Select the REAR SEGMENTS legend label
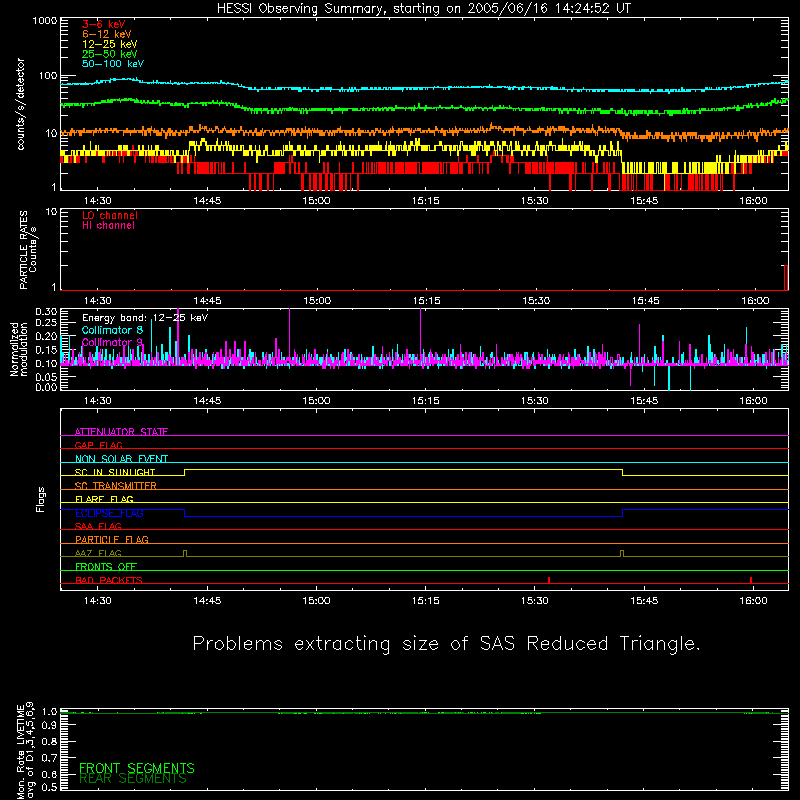Image resolution: width=800 pixels, height=800 pixels. (133, 779)
